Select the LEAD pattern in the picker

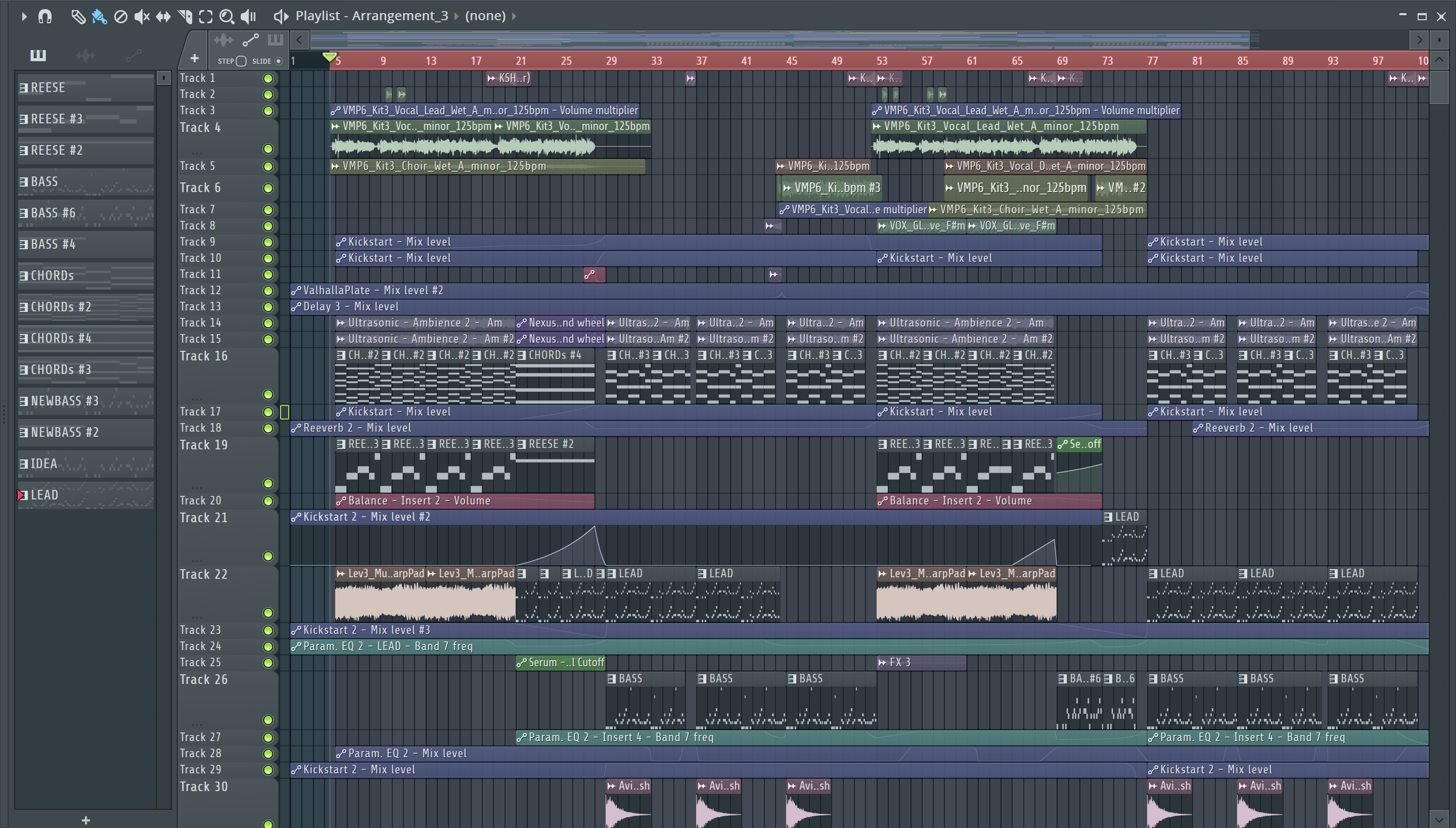[85, 495]
